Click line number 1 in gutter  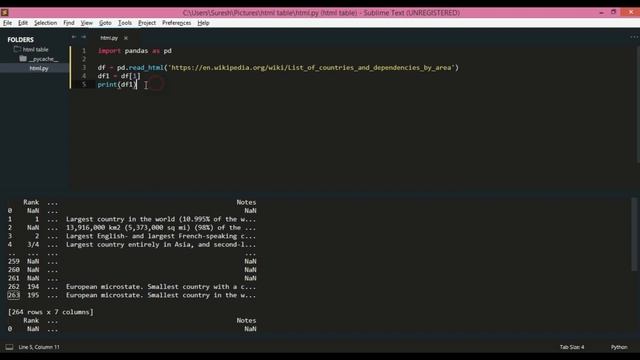(x=84, y=51)
